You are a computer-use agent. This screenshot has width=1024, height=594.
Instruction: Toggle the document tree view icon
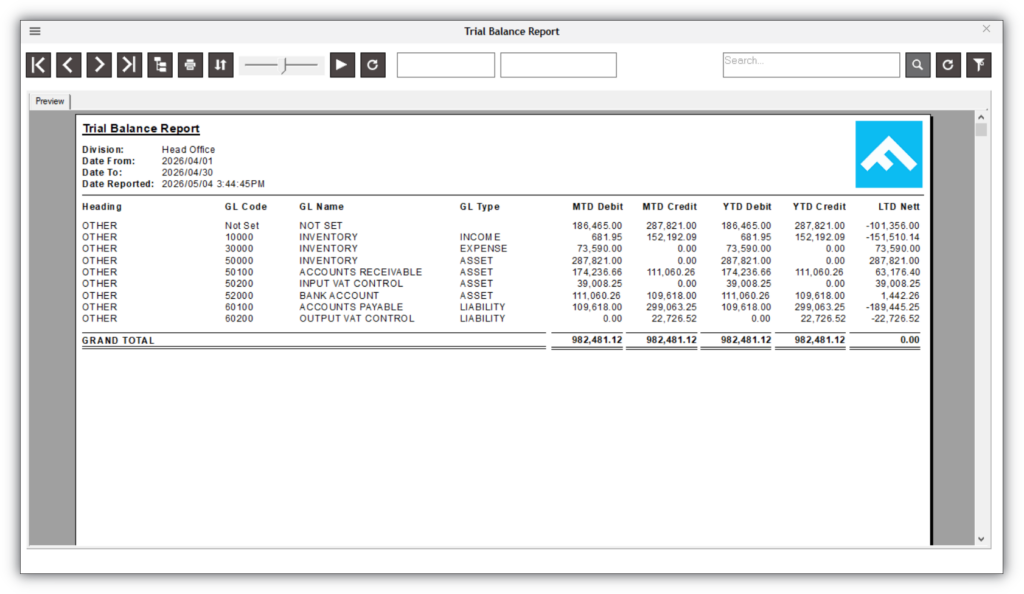click(x=160, y=65)
